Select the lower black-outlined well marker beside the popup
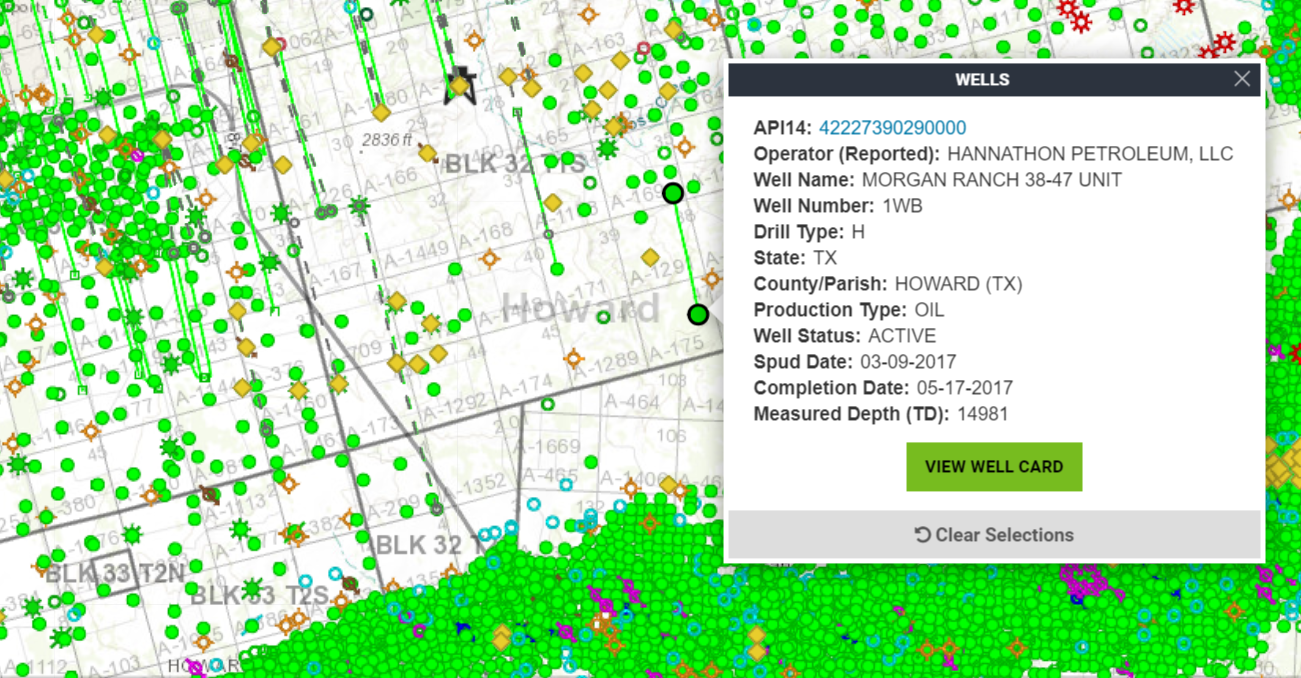This screenshot has height=678, width=1301. [x=698, y=314]
